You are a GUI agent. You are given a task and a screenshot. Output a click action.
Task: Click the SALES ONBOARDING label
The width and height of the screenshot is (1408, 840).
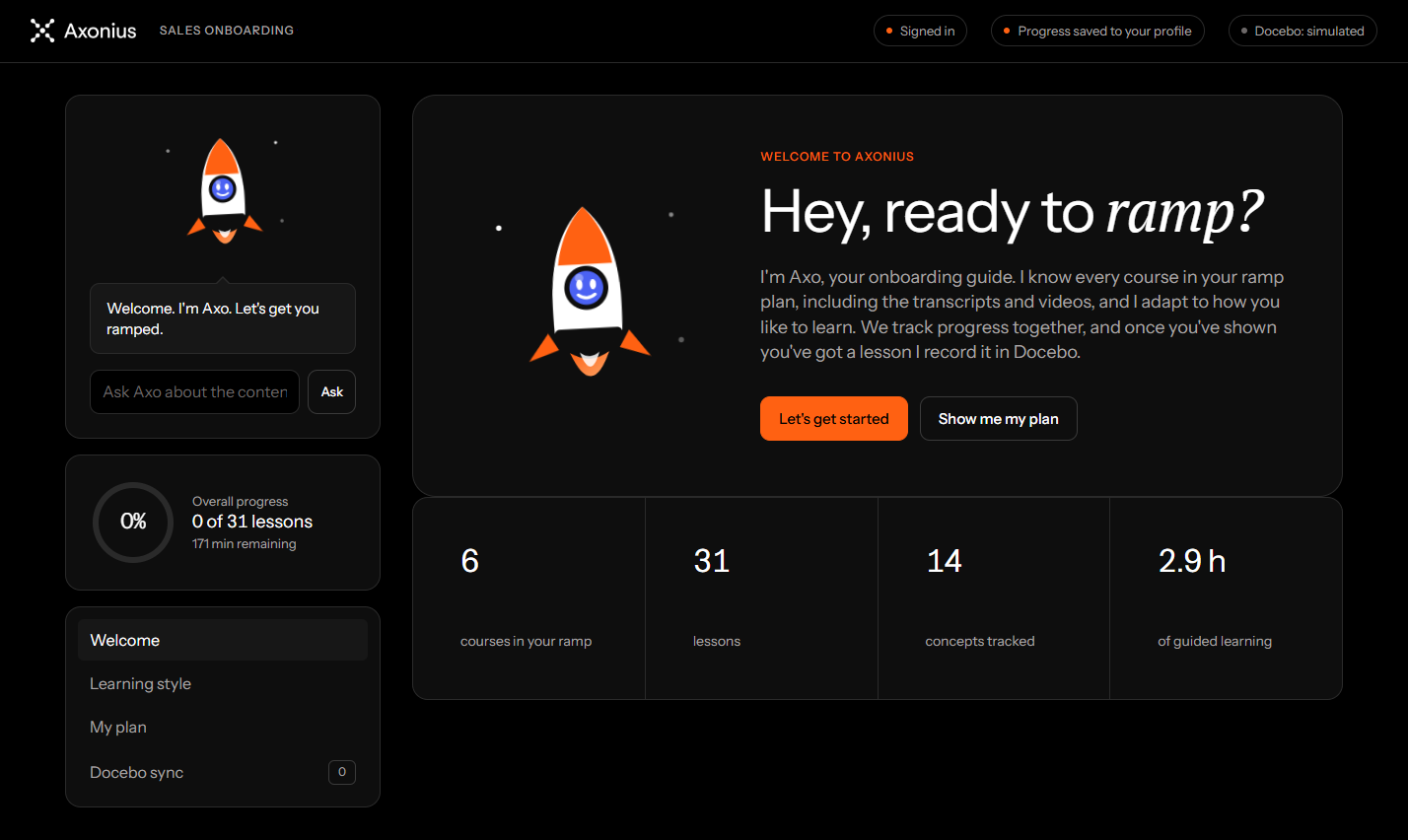tap(227, 31)
